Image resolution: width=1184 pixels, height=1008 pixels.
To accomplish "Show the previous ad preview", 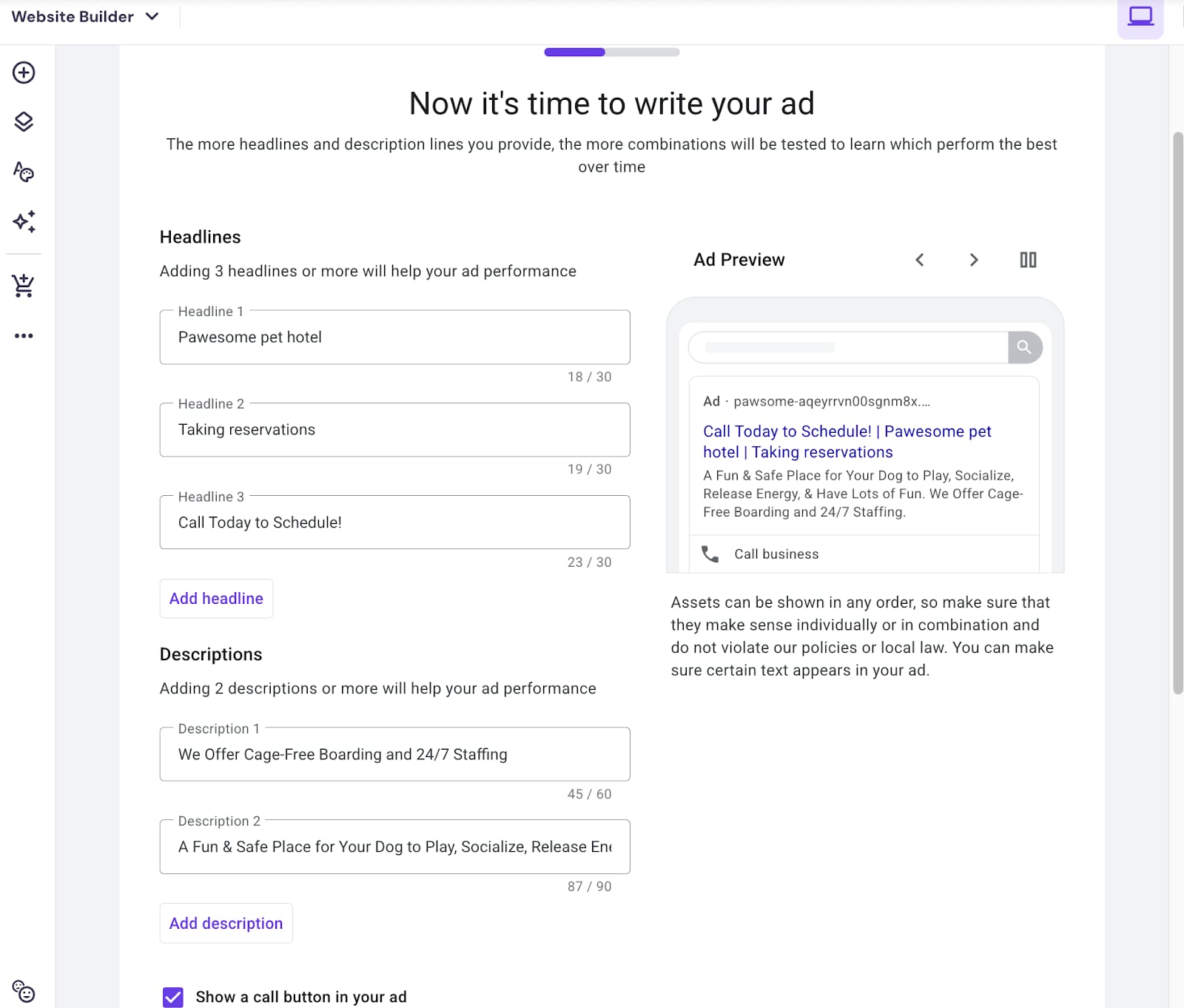I will pos(920,260).
